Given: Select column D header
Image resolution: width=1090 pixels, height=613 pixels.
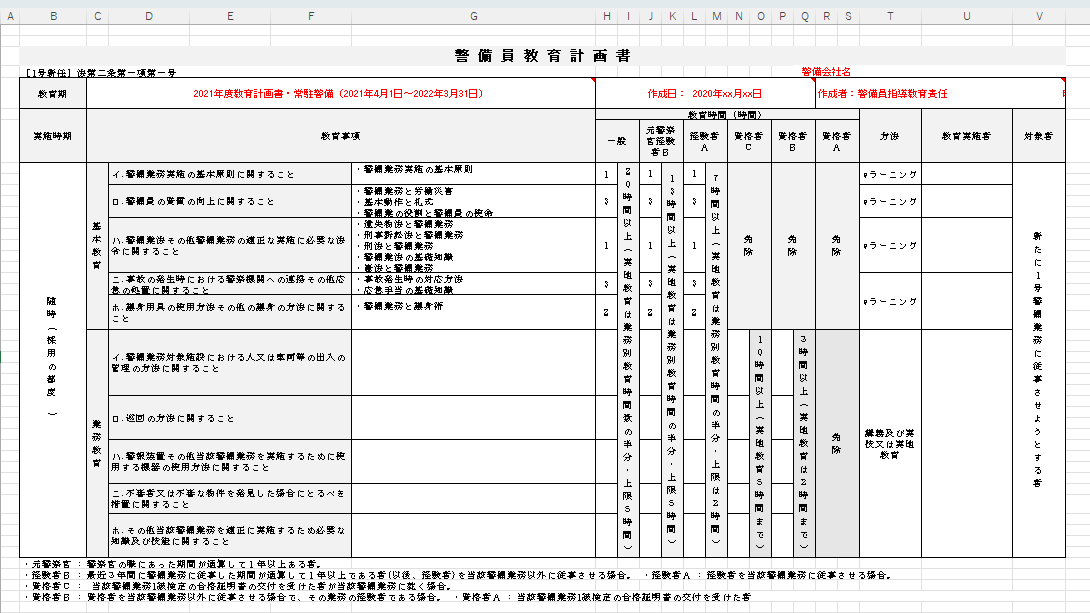Looking at the screenshot, I should pyautogui.click(x=149, y=16).
